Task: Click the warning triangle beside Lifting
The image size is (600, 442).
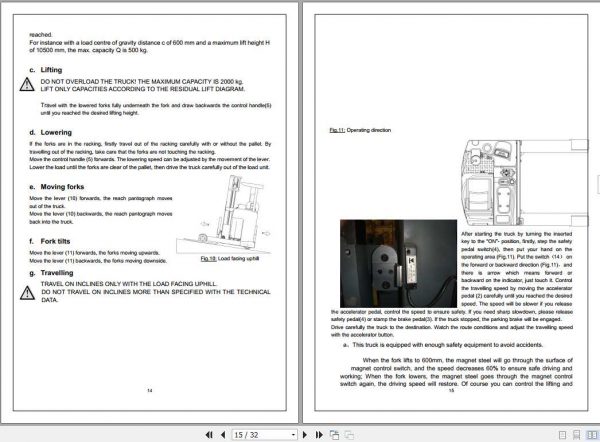Action: point(27,85)
